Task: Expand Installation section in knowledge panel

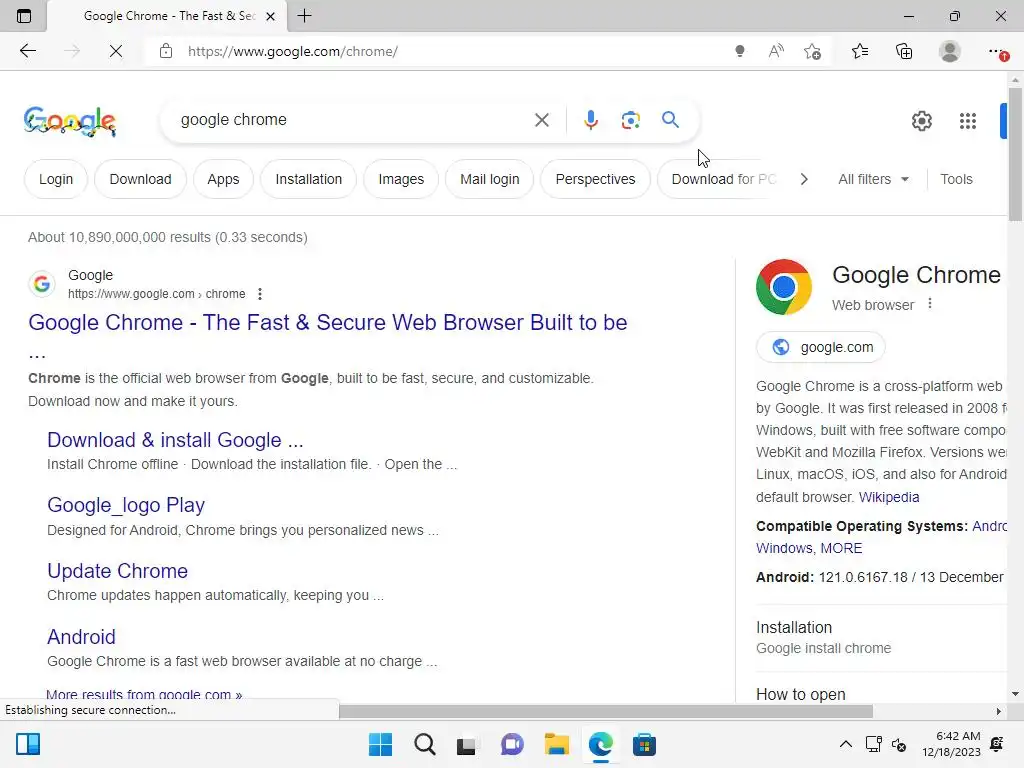Action: tap(882, 637)
